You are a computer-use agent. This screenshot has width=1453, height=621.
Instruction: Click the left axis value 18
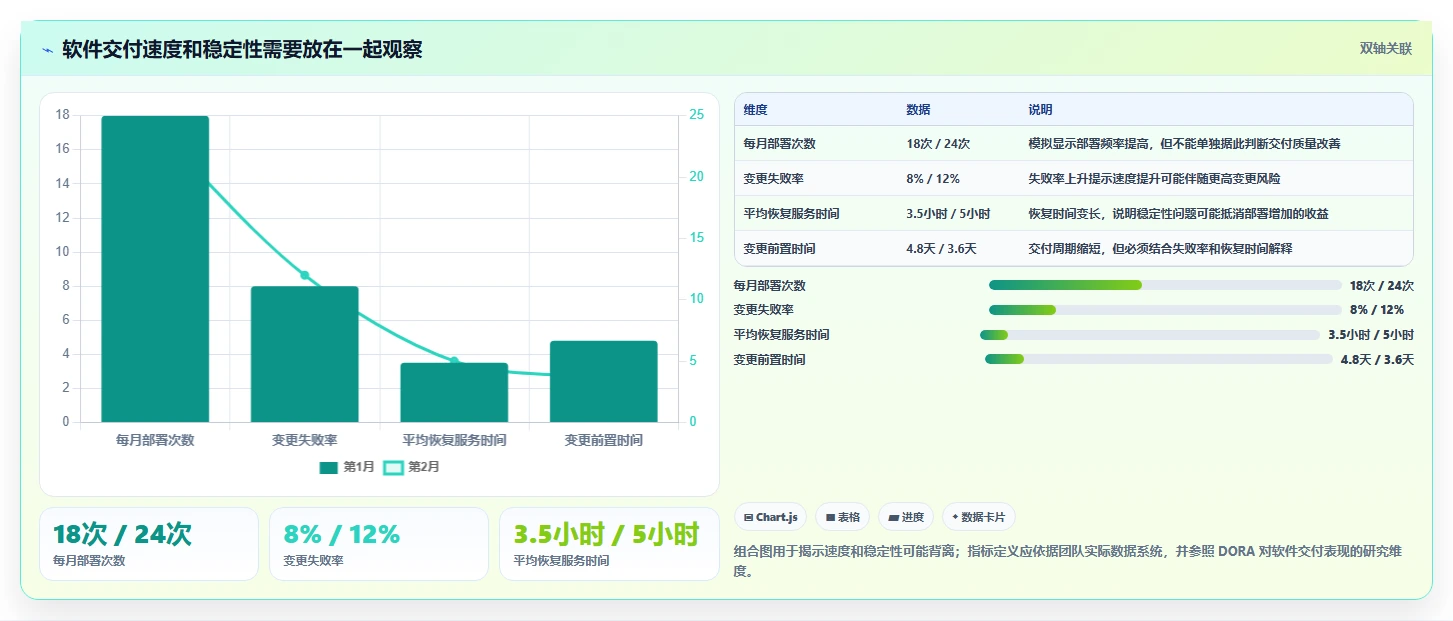coord(62,115)
